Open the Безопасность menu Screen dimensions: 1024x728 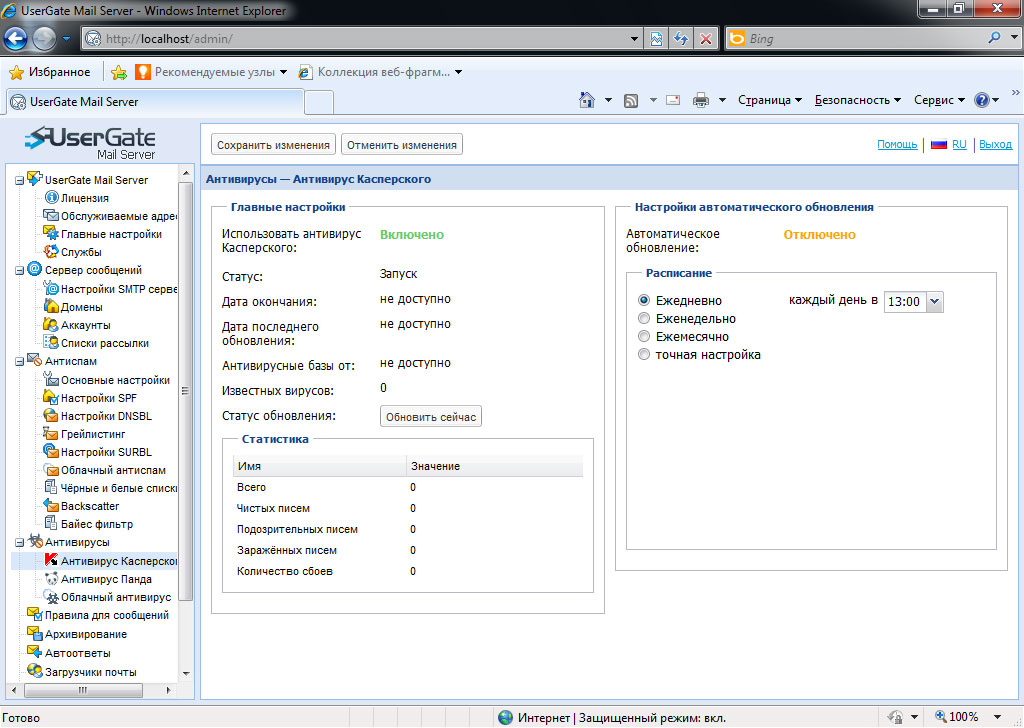[857, 100]
